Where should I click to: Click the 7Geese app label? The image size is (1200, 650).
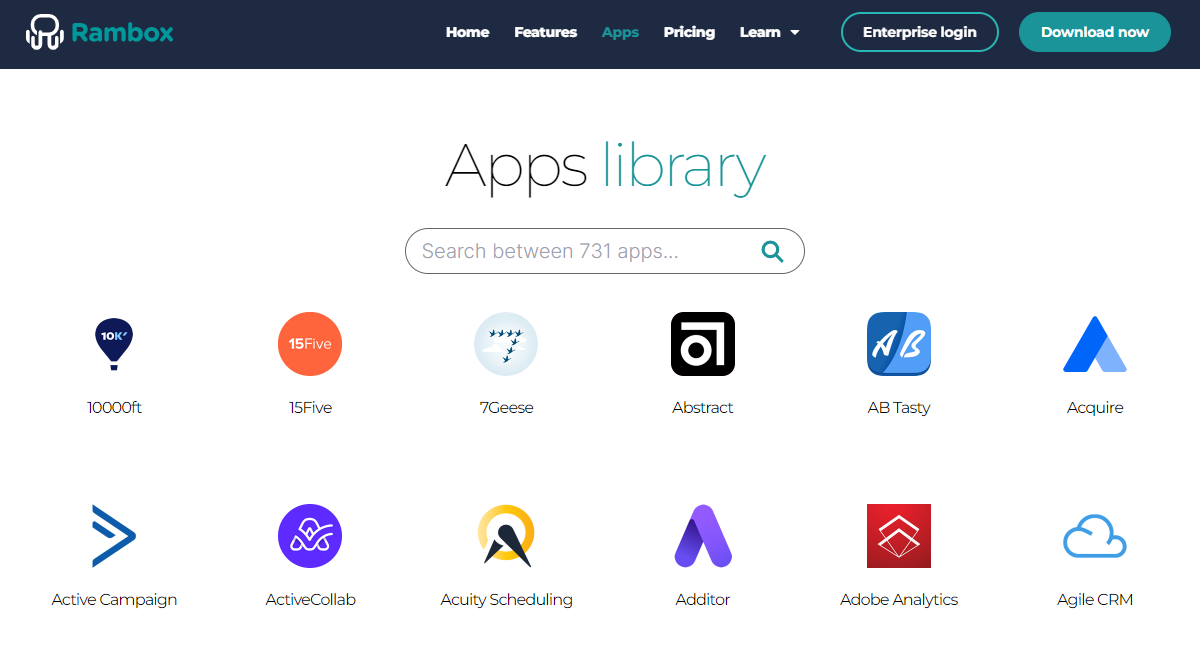(506, 408)
